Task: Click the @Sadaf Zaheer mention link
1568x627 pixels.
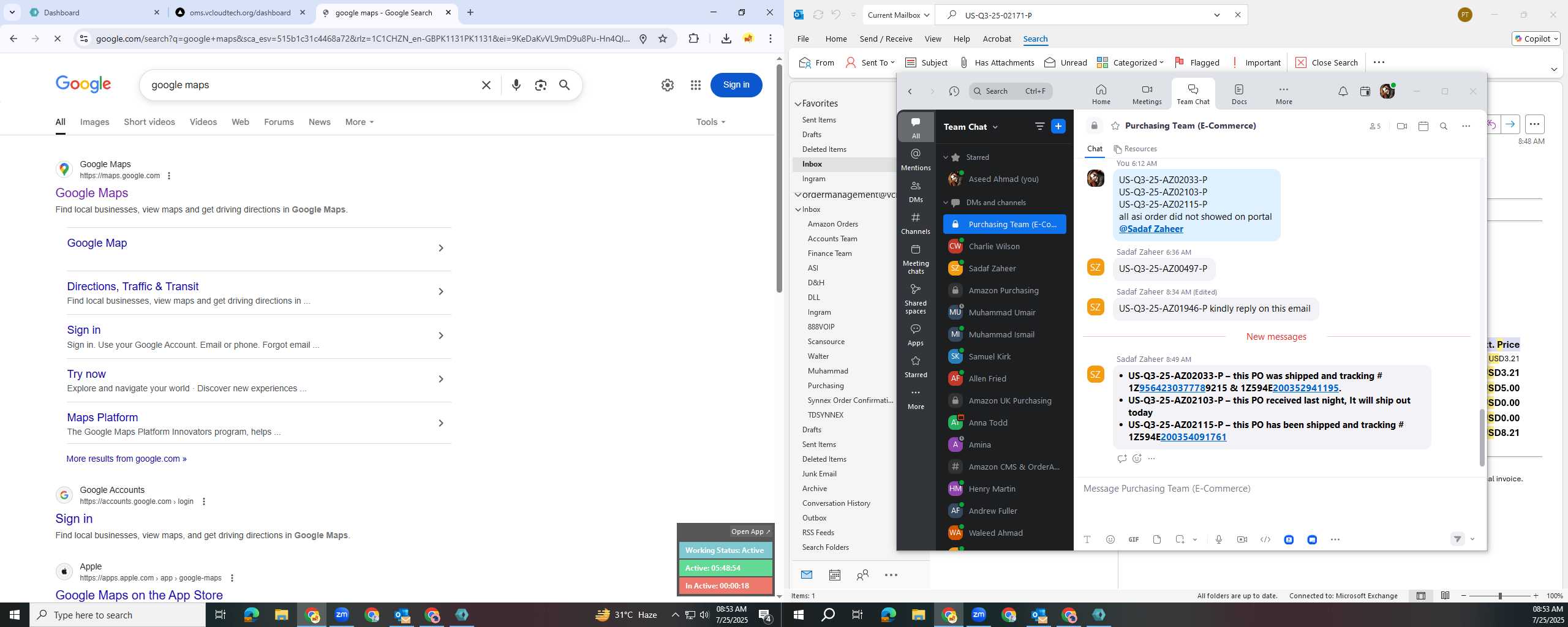Action: (1151, 229)
